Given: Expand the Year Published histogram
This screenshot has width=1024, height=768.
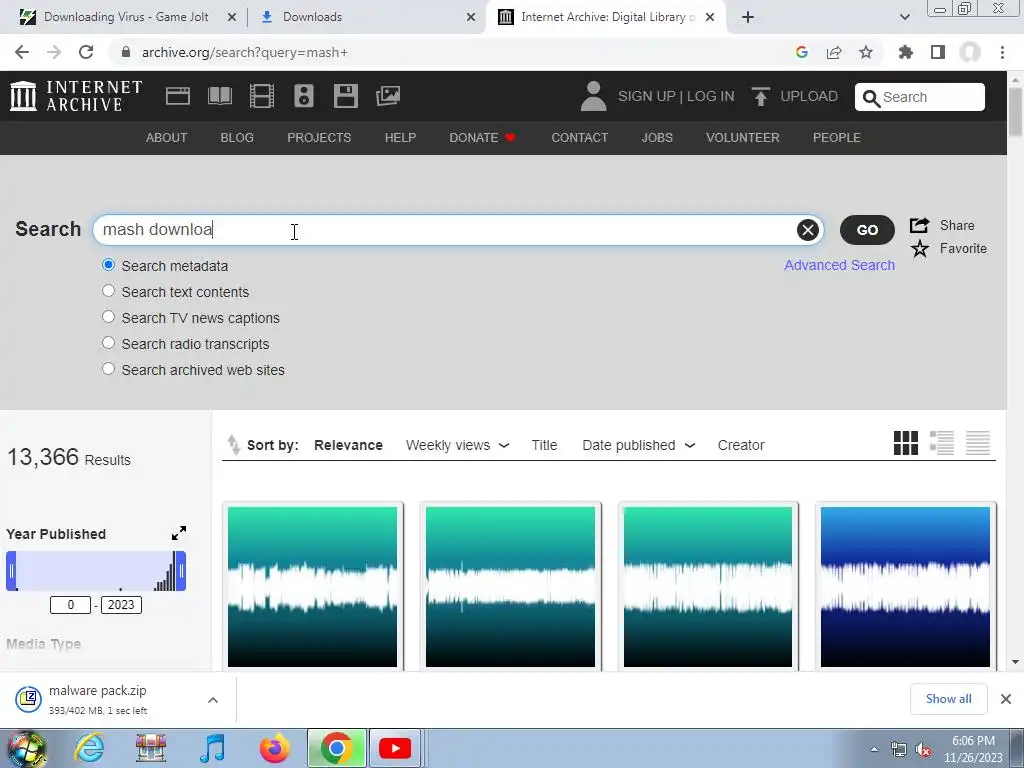Looking at the screenshot, I should tap(179, 533).
